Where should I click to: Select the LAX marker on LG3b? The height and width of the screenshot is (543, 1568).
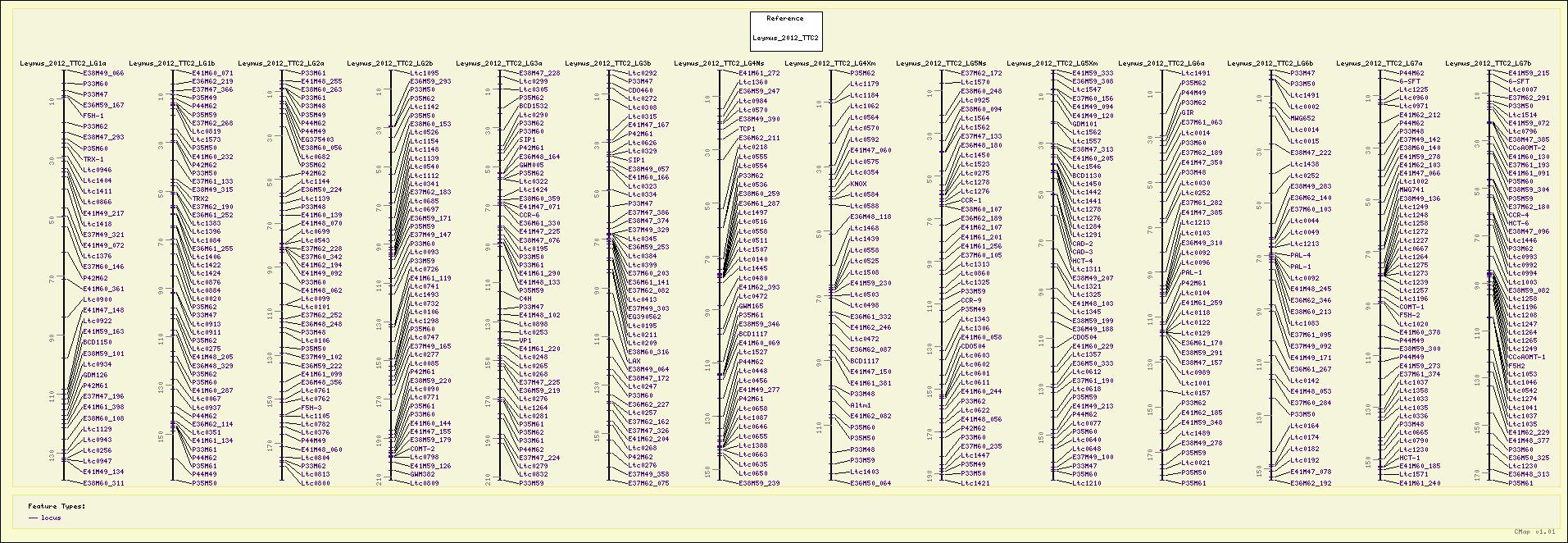(x=634, y=361)
